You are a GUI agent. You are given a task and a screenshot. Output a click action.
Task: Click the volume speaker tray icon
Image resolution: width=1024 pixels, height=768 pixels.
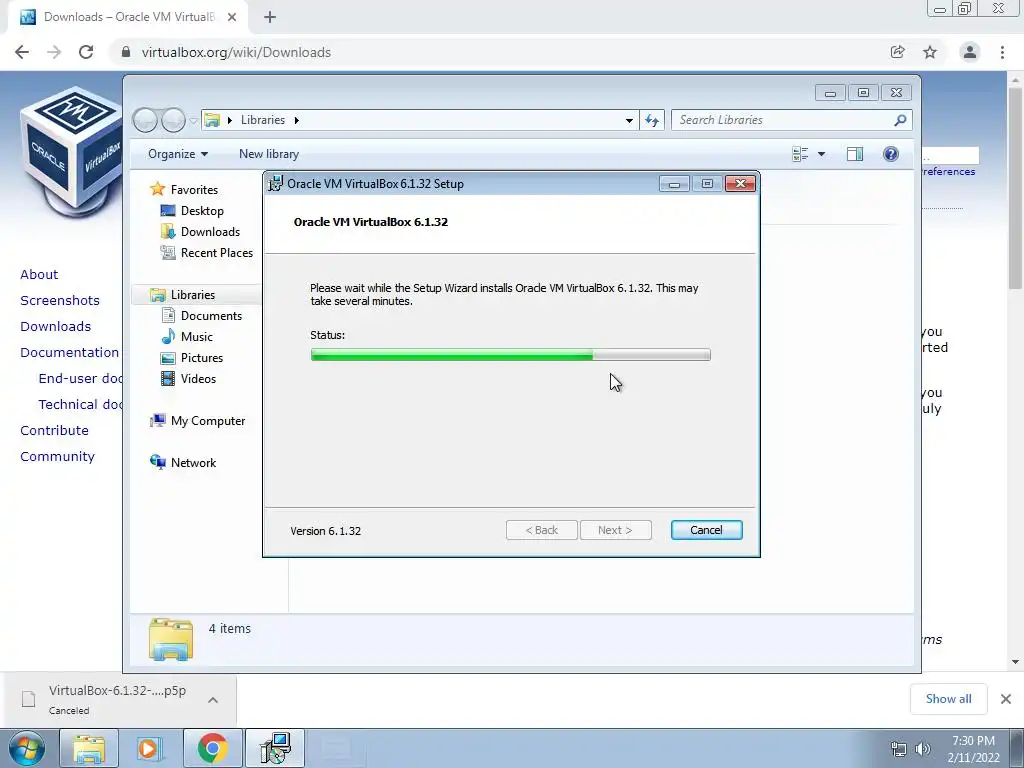(923, 749)
